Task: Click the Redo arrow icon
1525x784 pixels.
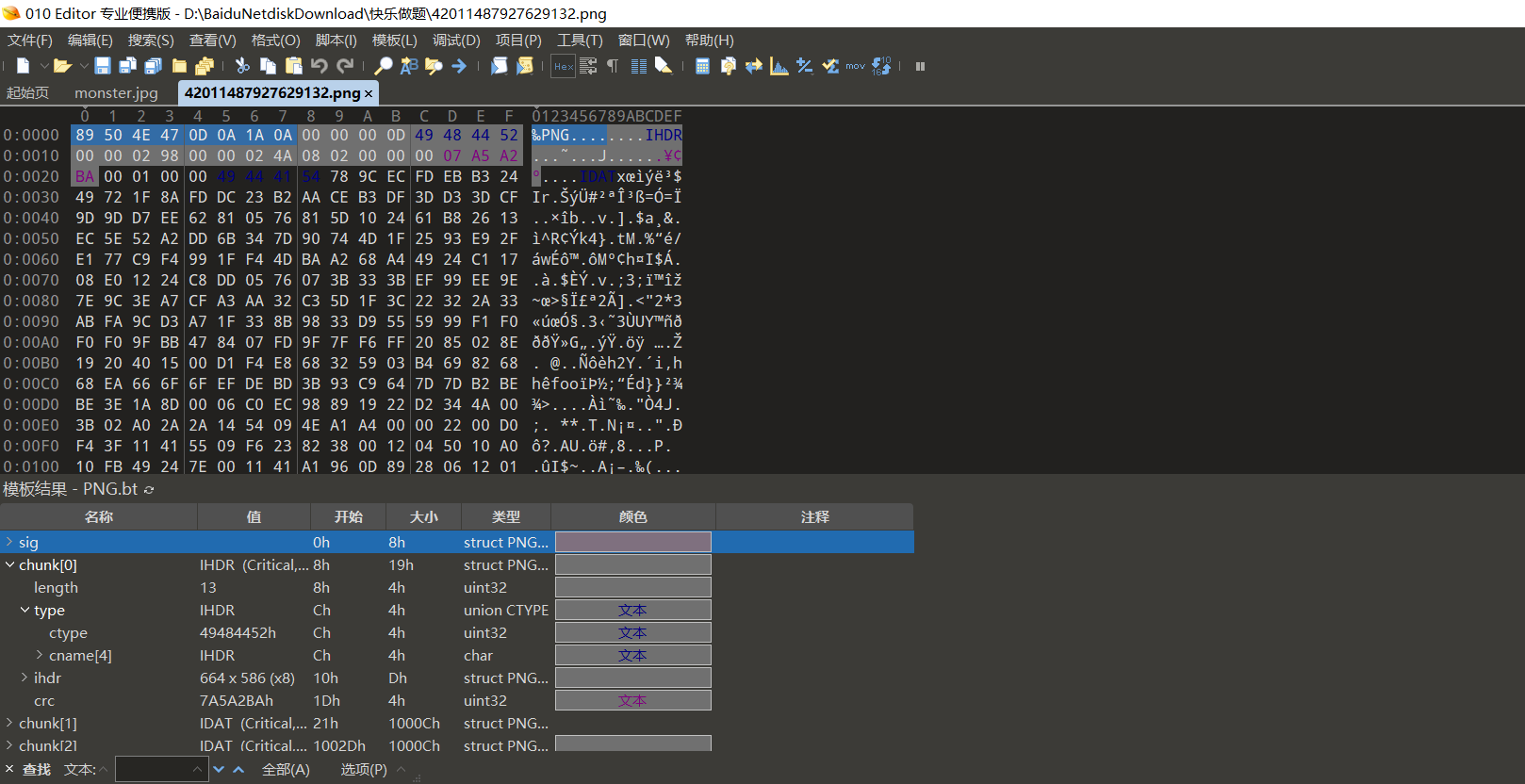Action: (346, 66)
